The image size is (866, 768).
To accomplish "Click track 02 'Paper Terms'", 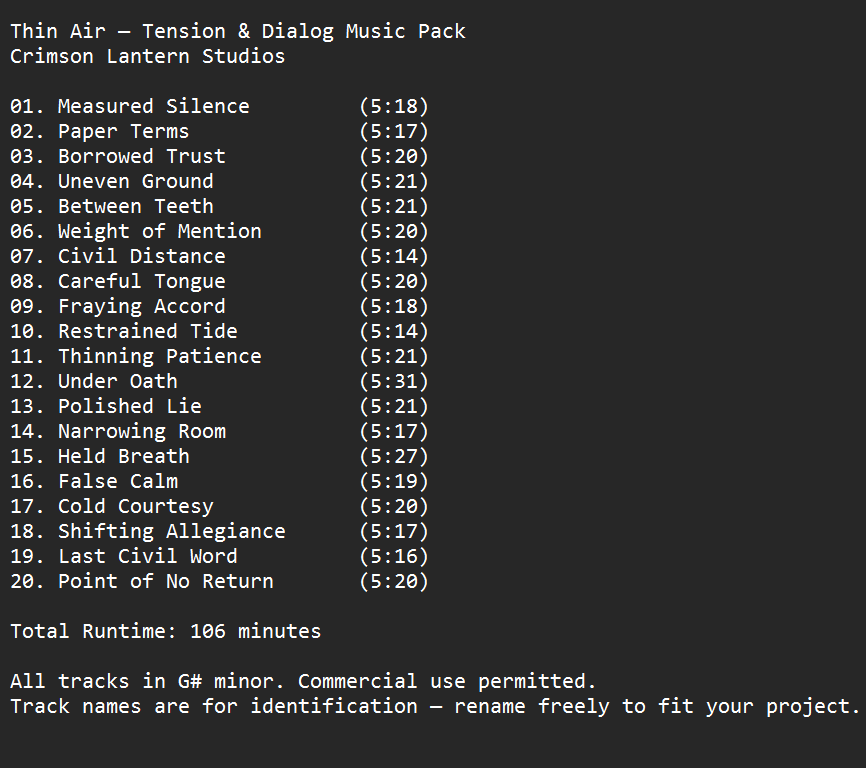I will pos(123,131).
